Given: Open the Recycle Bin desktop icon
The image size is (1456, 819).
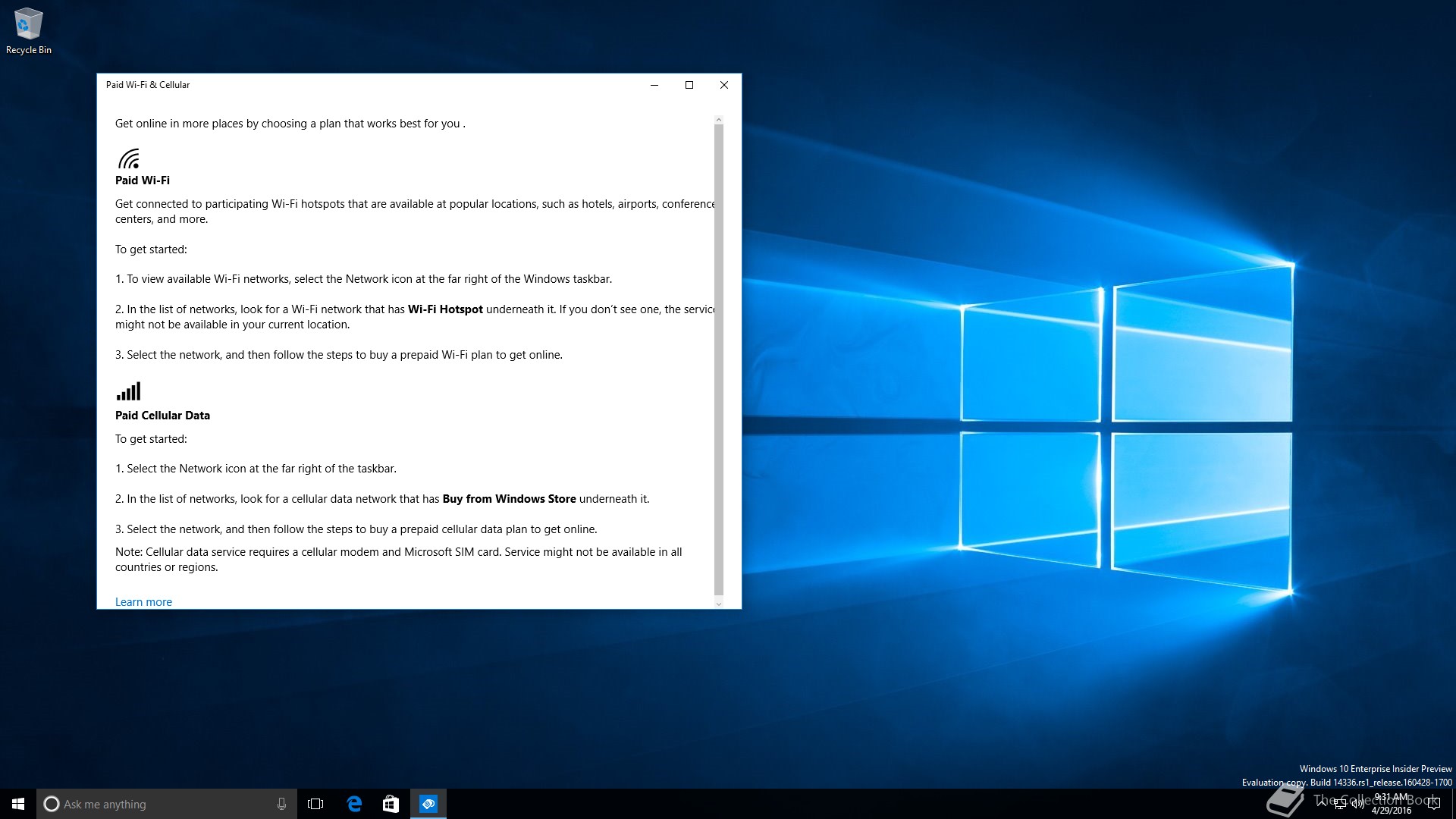Looking at the screenshot, I should click(x=29, y=31).
